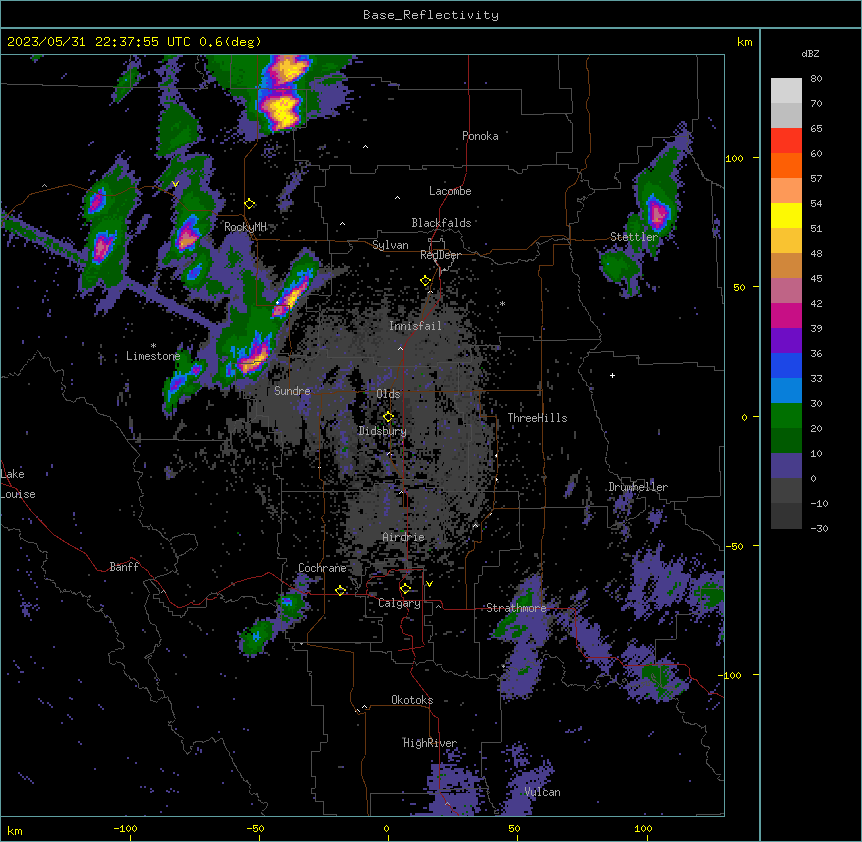This screenshot has width=862, height=842.
Task: Click the Vulcan label
Action: (542, 792)
